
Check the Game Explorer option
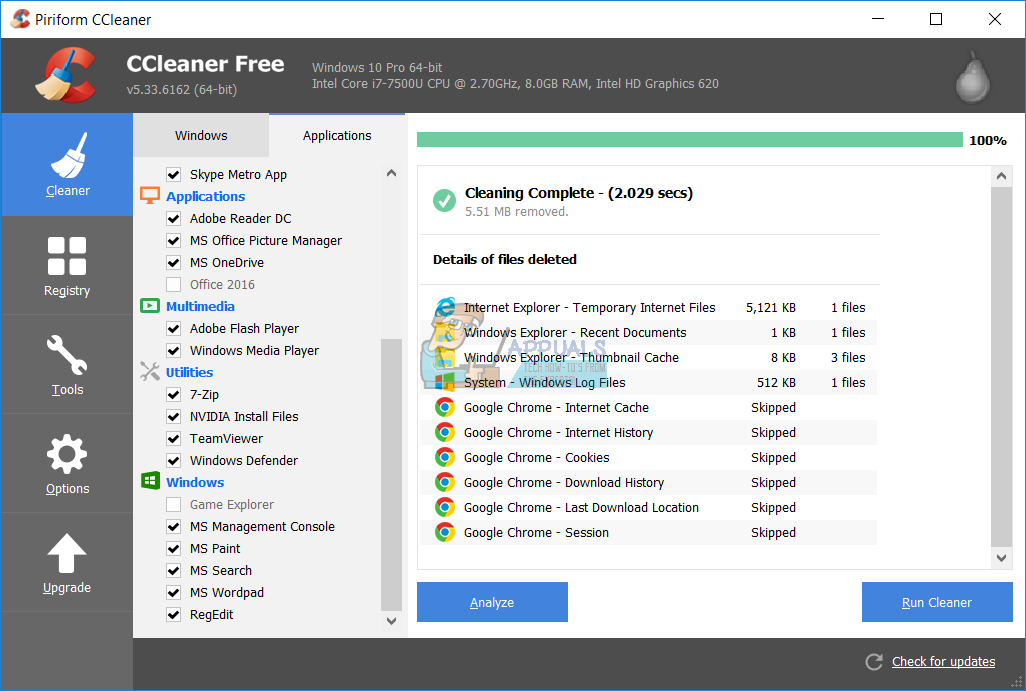(x=174, y=504)
